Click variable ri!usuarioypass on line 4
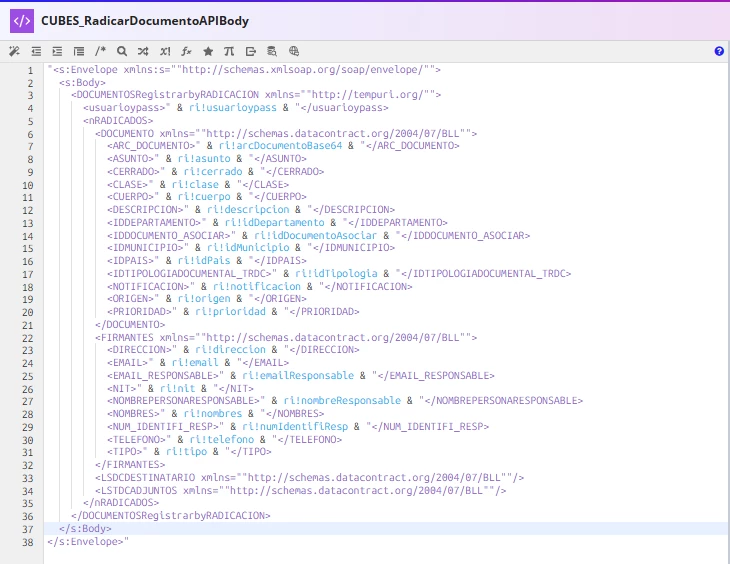The image size is (730, 564). click(233, 108)
